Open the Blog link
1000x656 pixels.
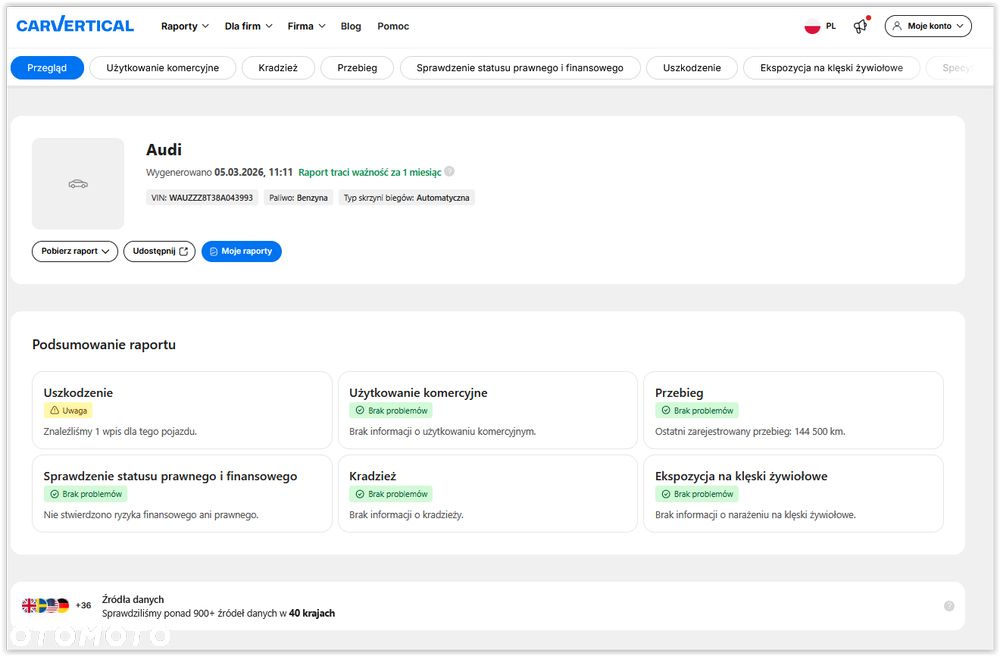coord(351,26)
